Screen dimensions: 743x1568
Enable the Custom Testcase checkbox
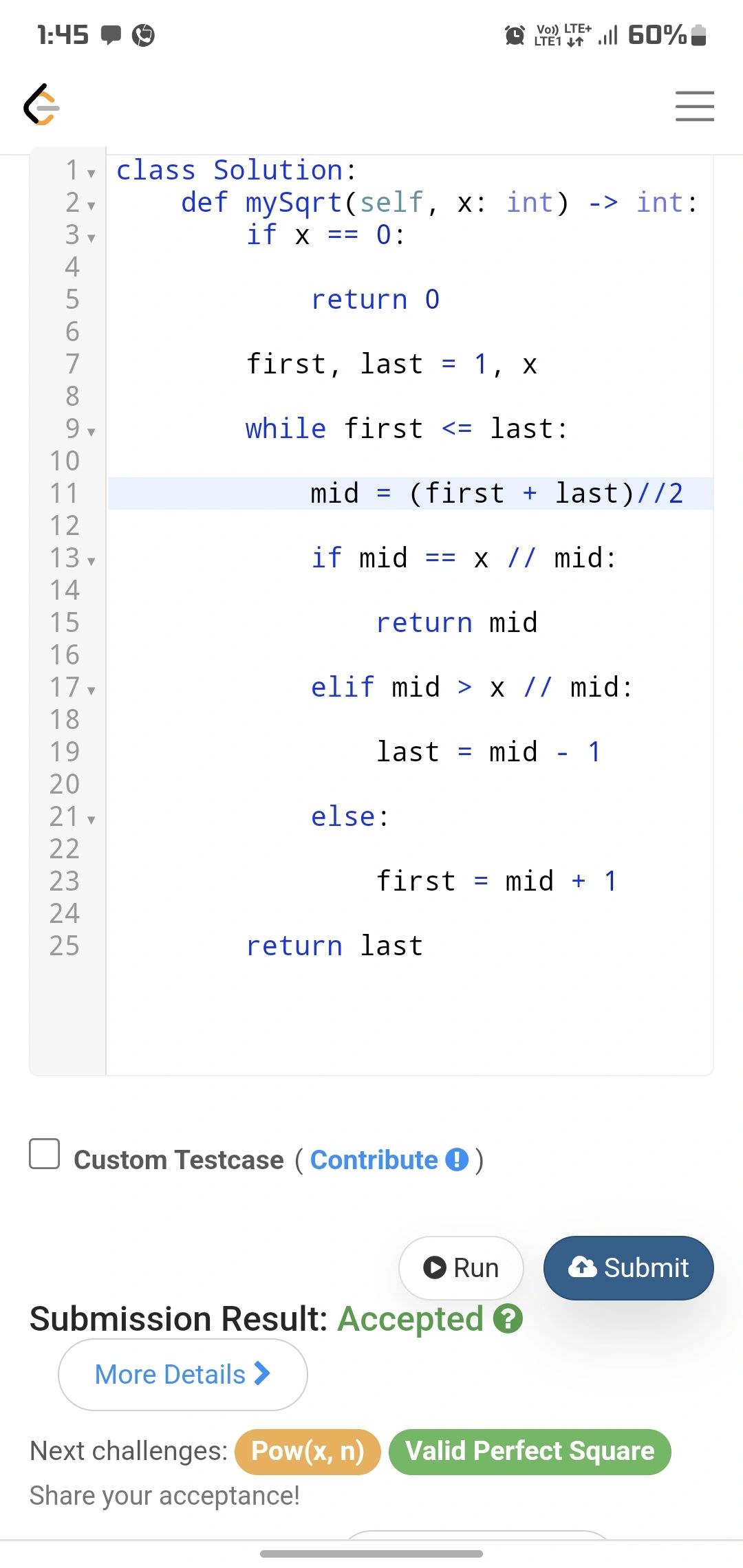tap(45, 1153)
